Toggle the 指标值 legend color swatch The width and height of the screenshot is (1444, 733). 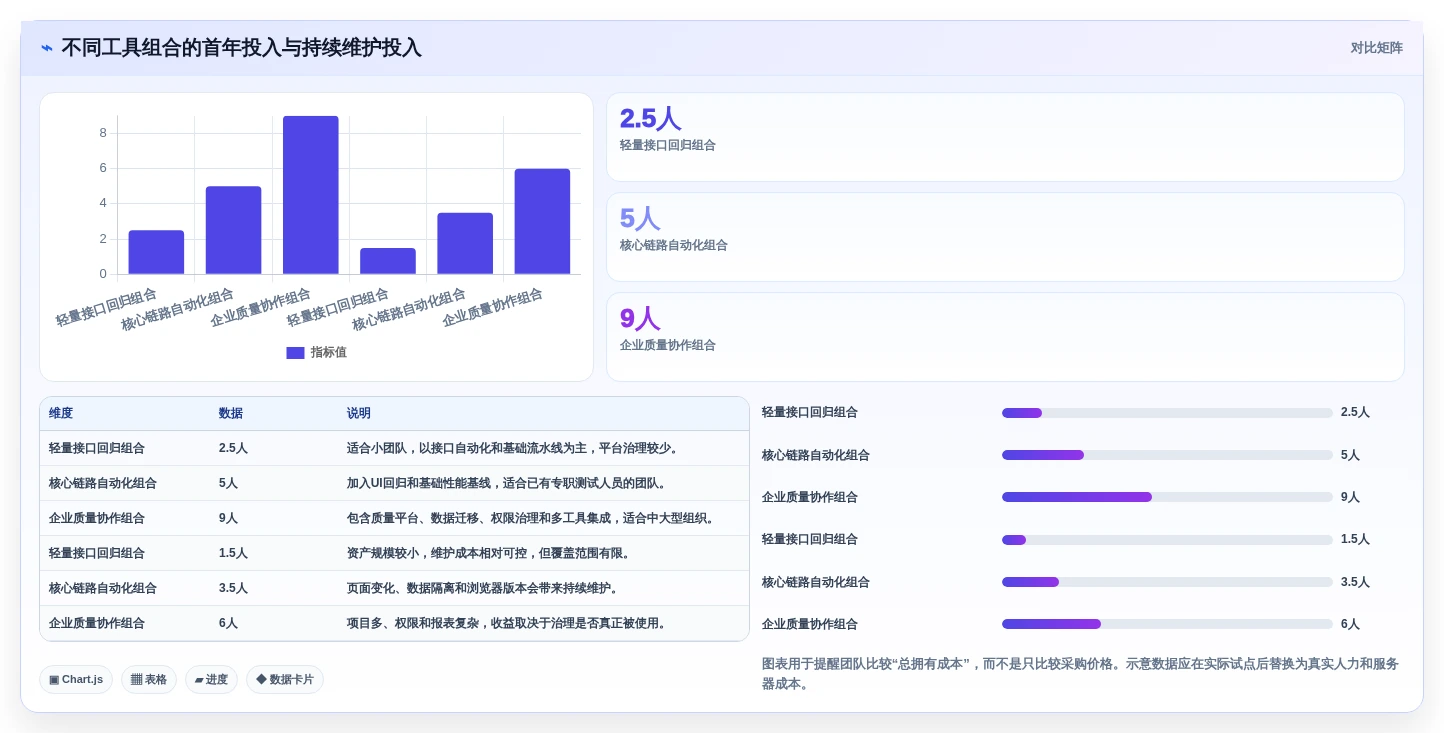(x=295, y=353)
